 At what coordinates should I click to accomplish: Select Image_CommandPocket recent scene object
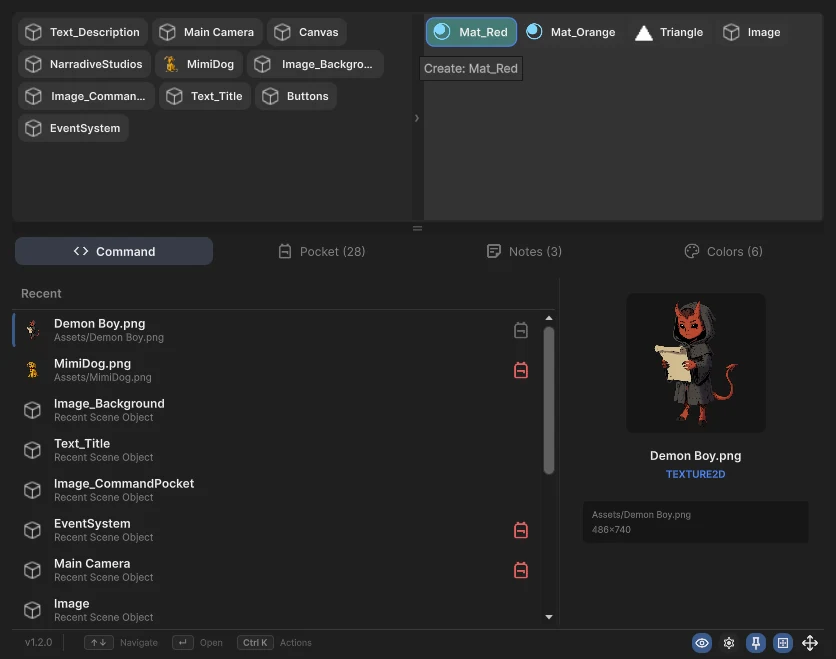(277, 490)
